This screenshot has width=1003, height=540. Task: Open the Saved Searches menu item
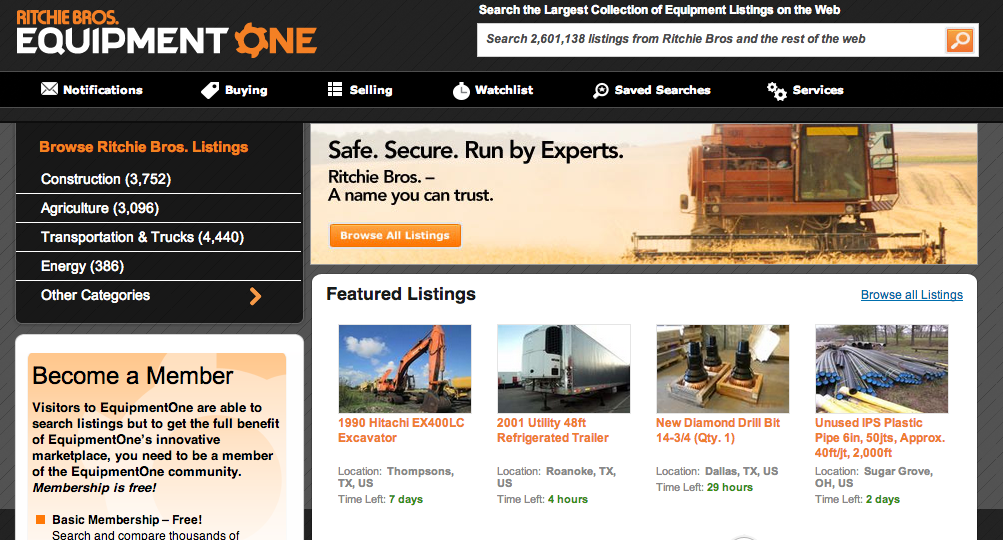pos(652,90)
